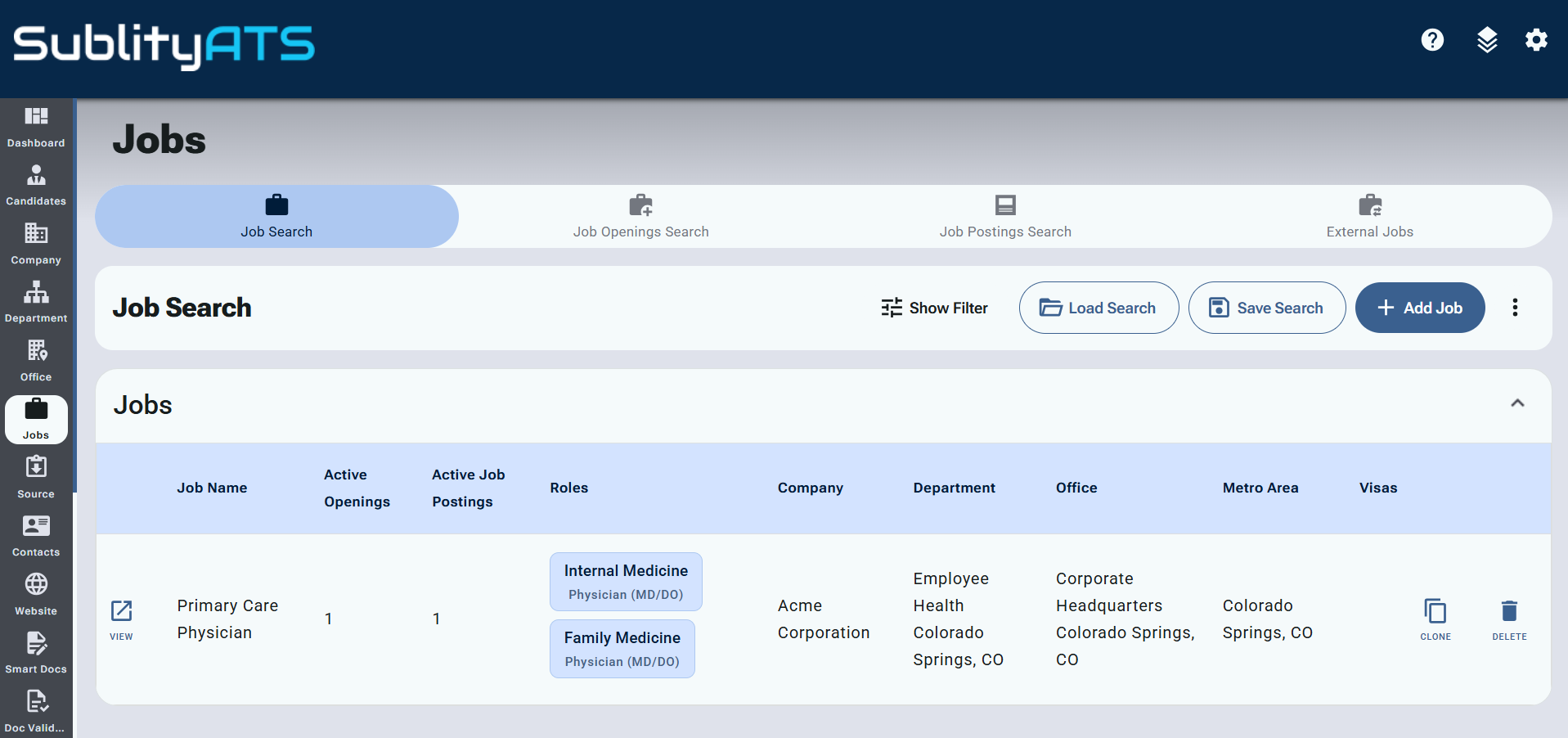
Task: Go to Dashboard in the sidebar
Action: (36, 128)
